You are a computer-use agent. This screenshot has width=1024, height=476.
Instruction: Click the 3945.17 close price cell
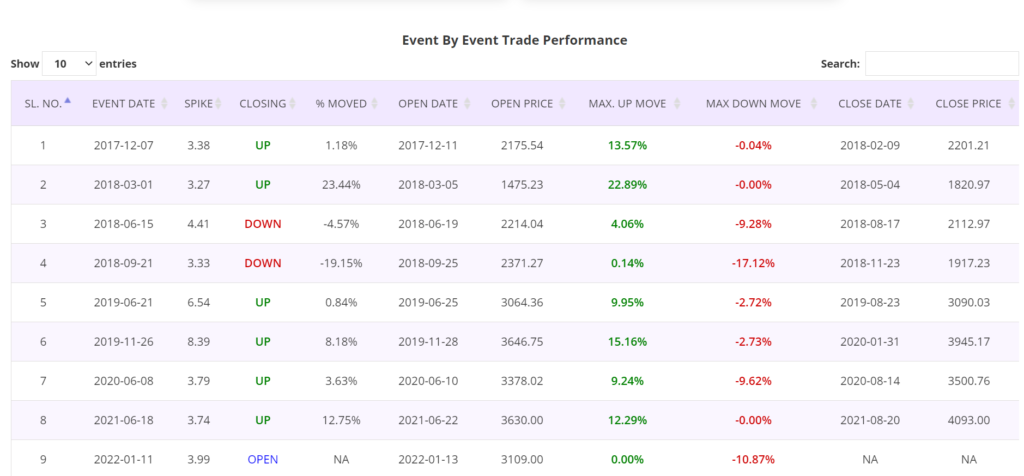pyautogui.click(x=967, y=342)
